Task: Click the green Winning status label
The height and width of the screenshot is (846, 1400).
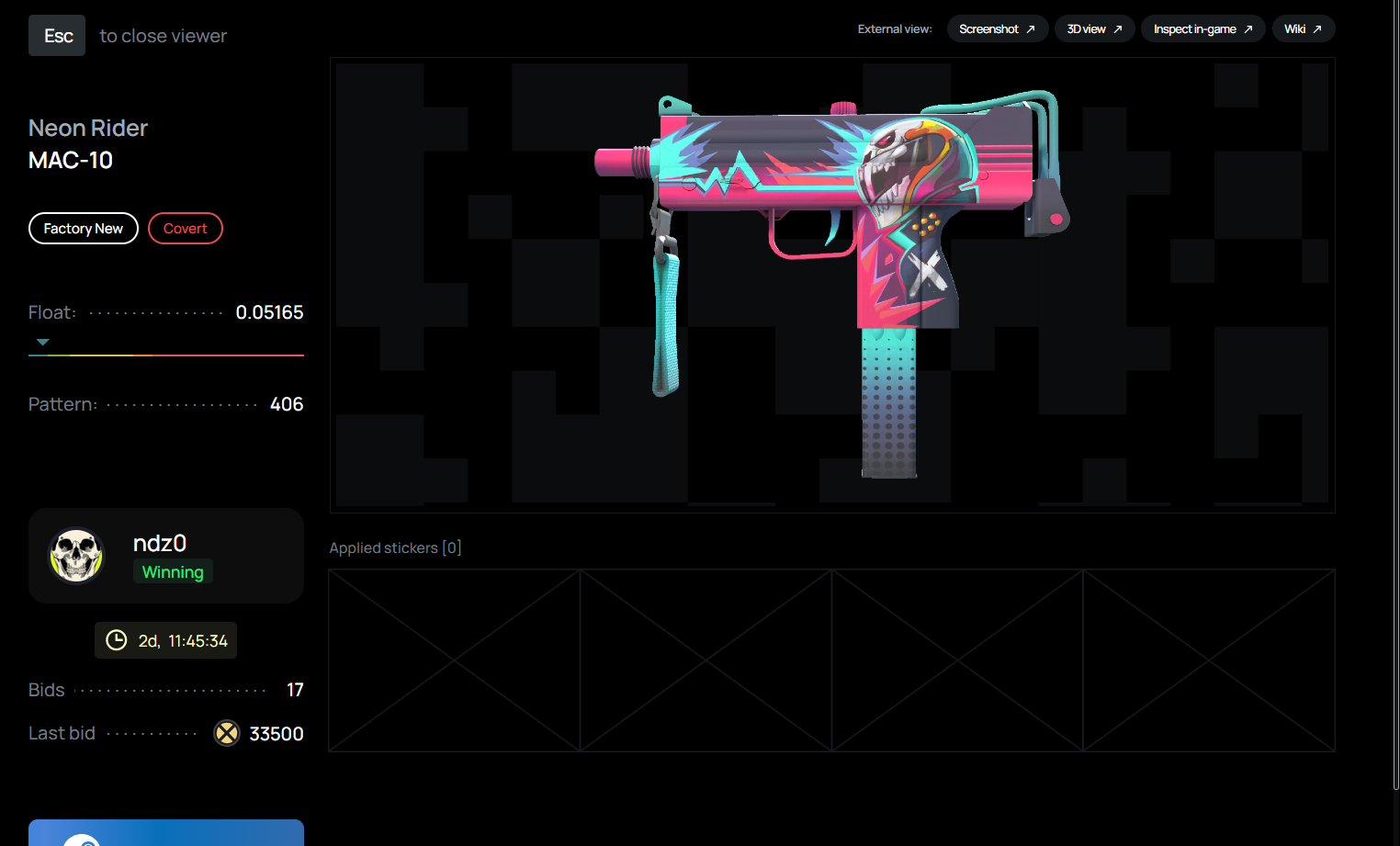Action: click(x=173, y=572)
